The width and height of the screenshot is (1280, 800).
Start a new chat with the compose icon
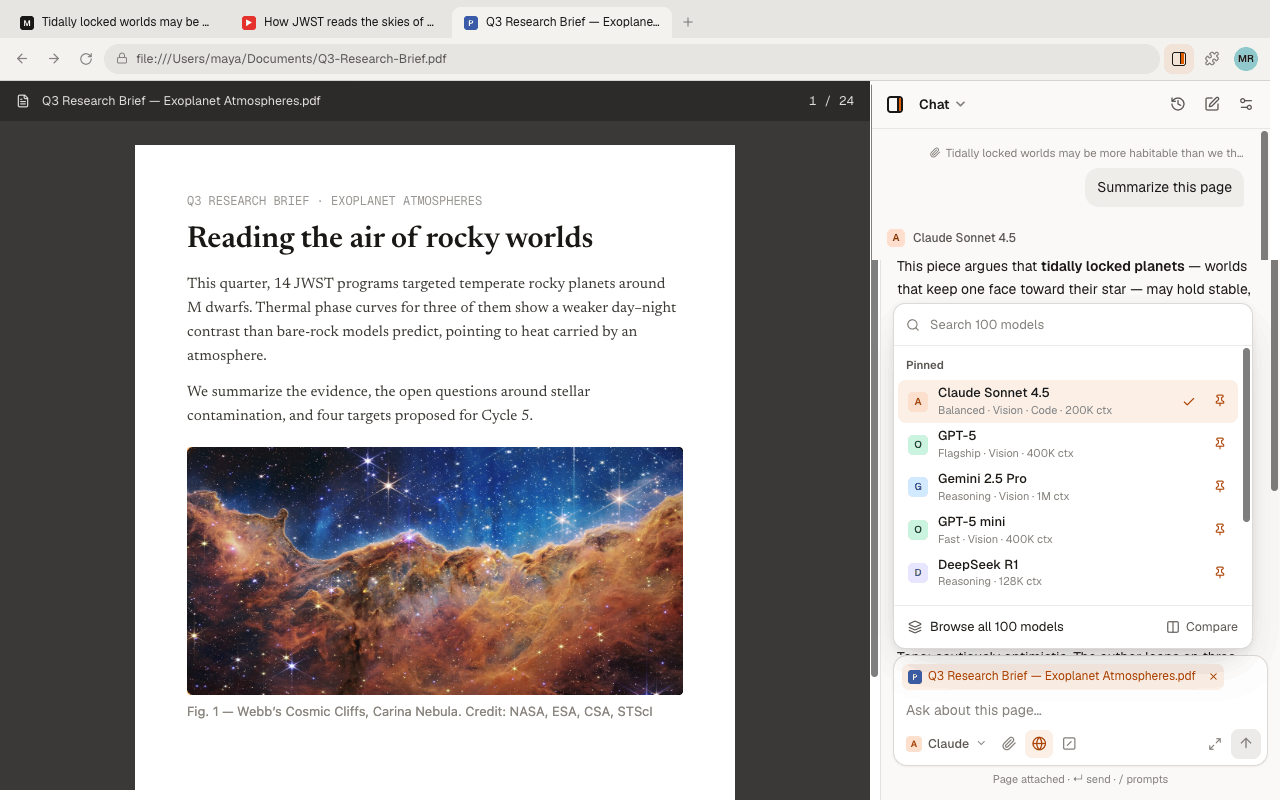[x=1212, y=104]
